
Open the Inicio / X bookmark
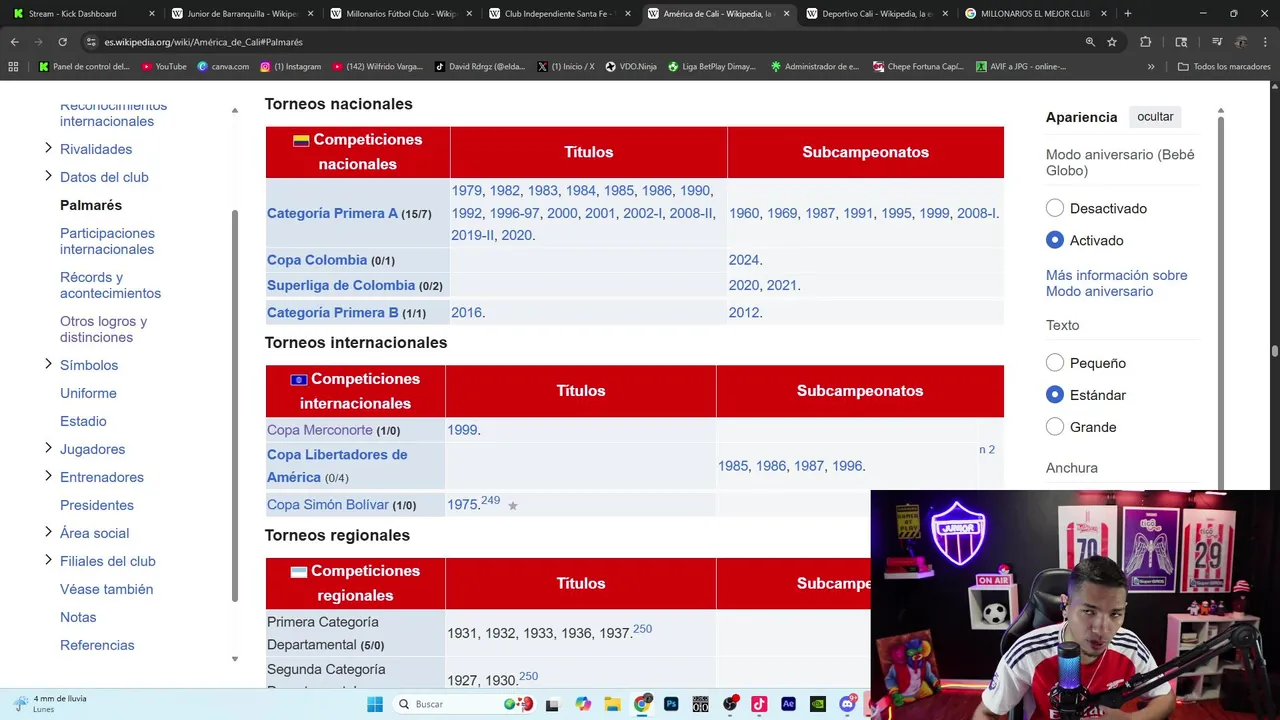565,66
